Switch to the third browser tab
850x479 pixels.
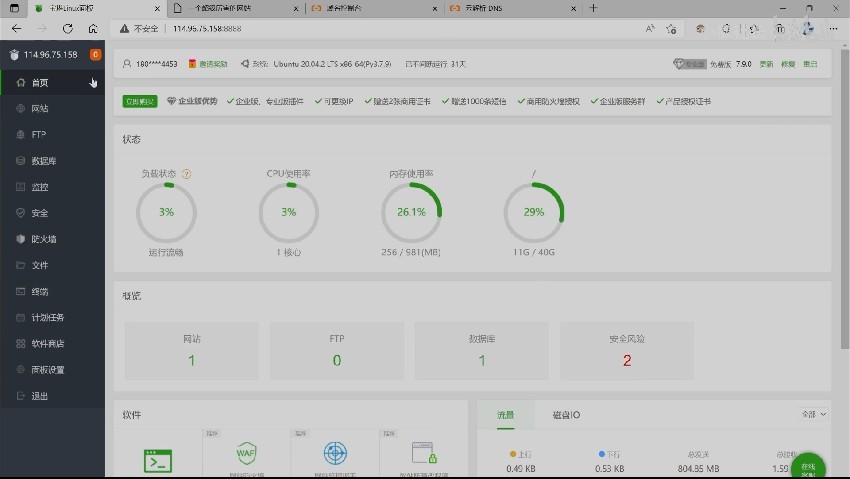pos(375,8)
